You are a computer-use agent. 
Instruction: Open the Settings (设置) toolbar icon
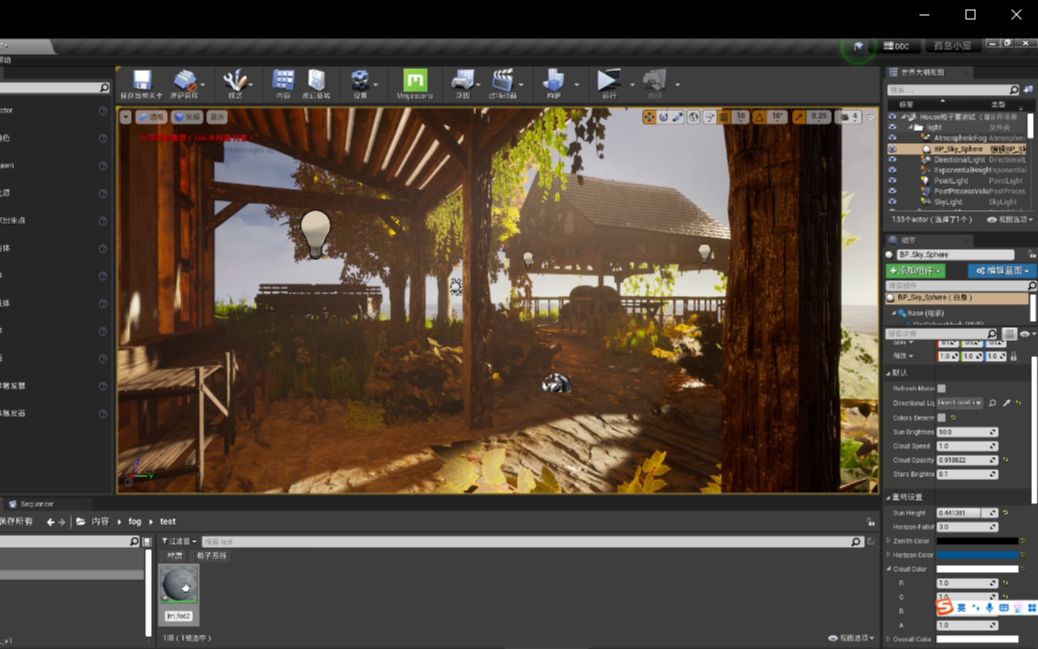(358, 82)
